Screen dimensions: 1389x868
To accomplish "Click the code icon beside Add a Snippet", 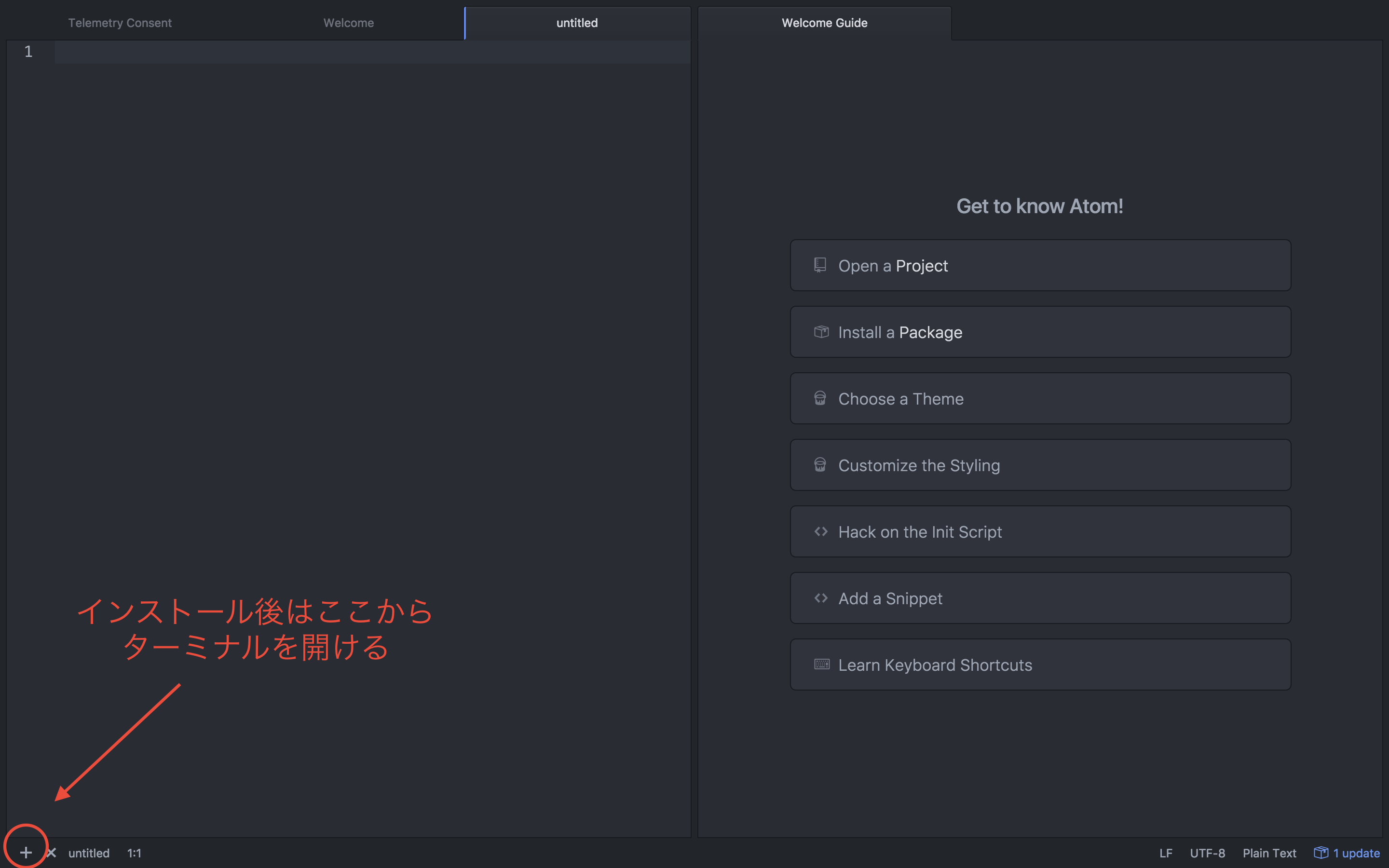I will tap(821, 598).
